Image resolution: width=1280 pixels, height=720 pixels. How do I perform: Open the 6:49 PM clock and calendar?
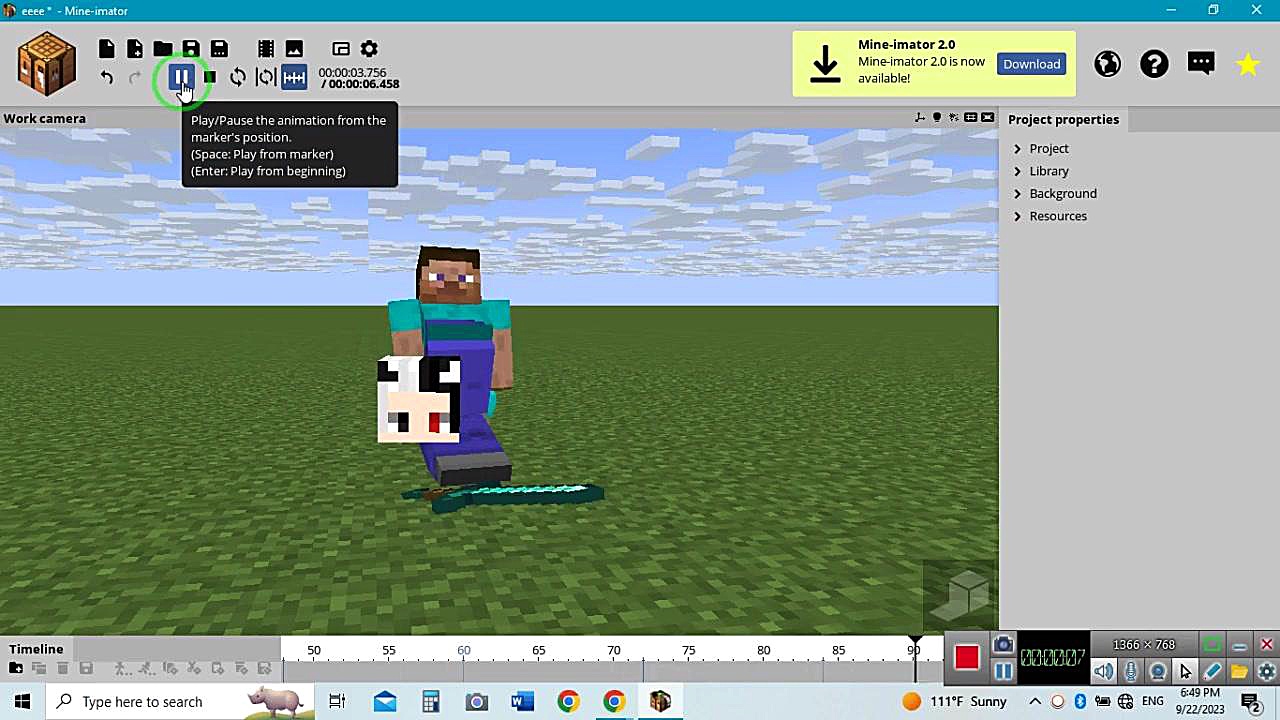pyautogui.click(x=1199, y=701)
